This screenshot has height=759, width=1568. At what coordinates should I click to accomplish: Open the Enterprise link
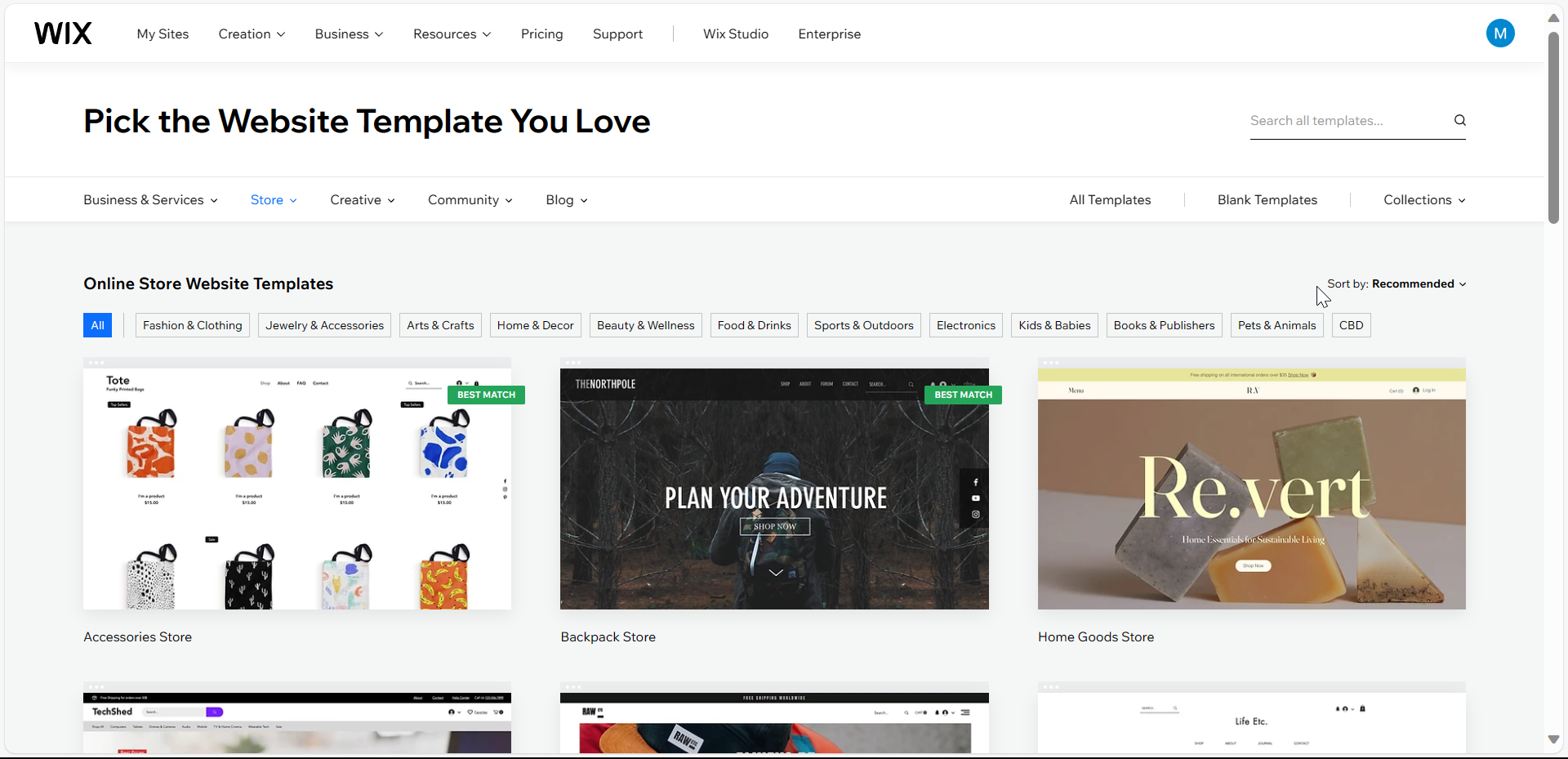(830, 33)
